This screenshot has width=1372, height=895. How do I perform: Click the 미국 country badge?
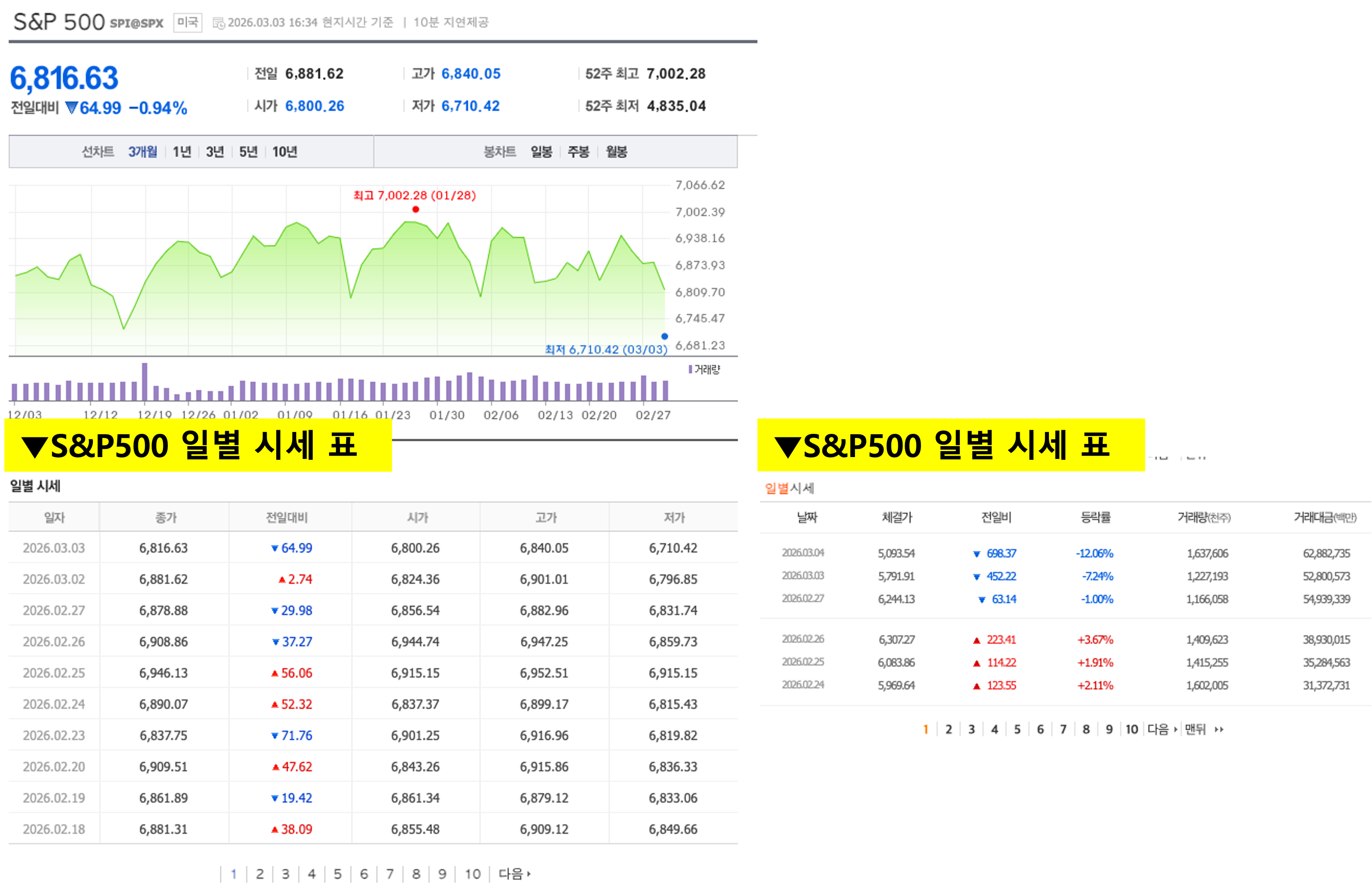pos(187,22)
